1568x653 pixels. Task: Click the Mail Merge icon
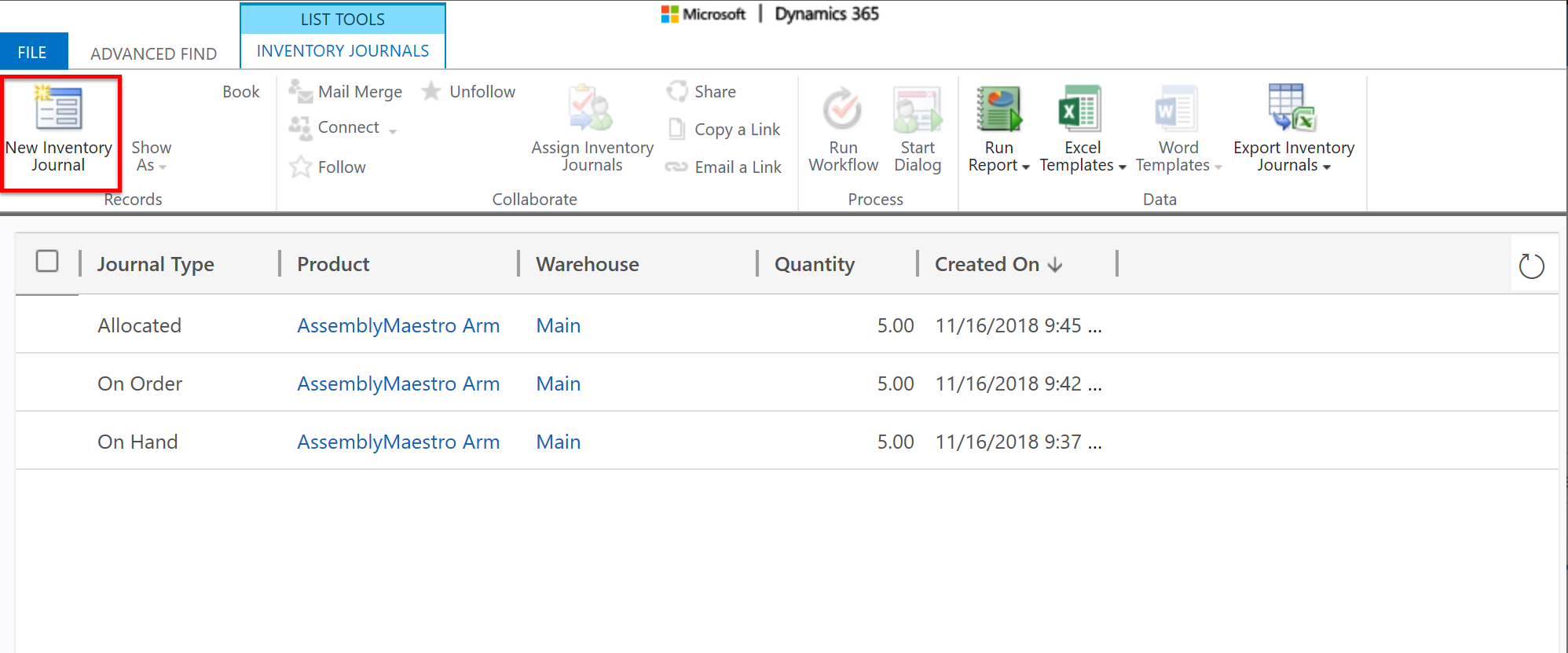click(x=300, y=91)
